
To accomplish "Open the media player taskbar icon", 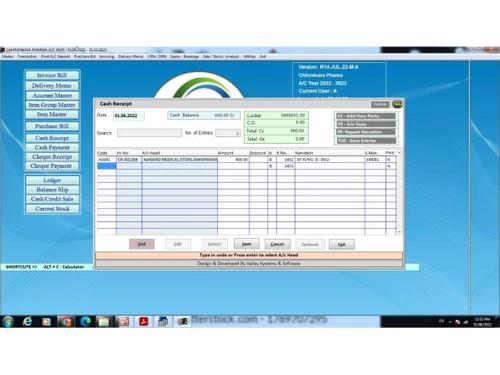I will click(46, 322).
